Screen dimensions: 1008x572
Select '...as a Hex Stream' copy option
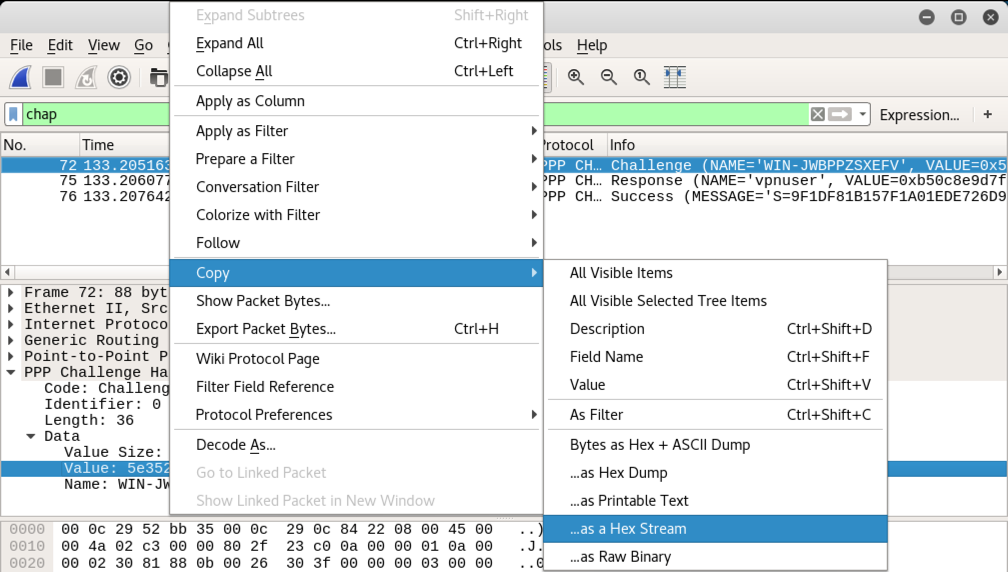[628, 529]
